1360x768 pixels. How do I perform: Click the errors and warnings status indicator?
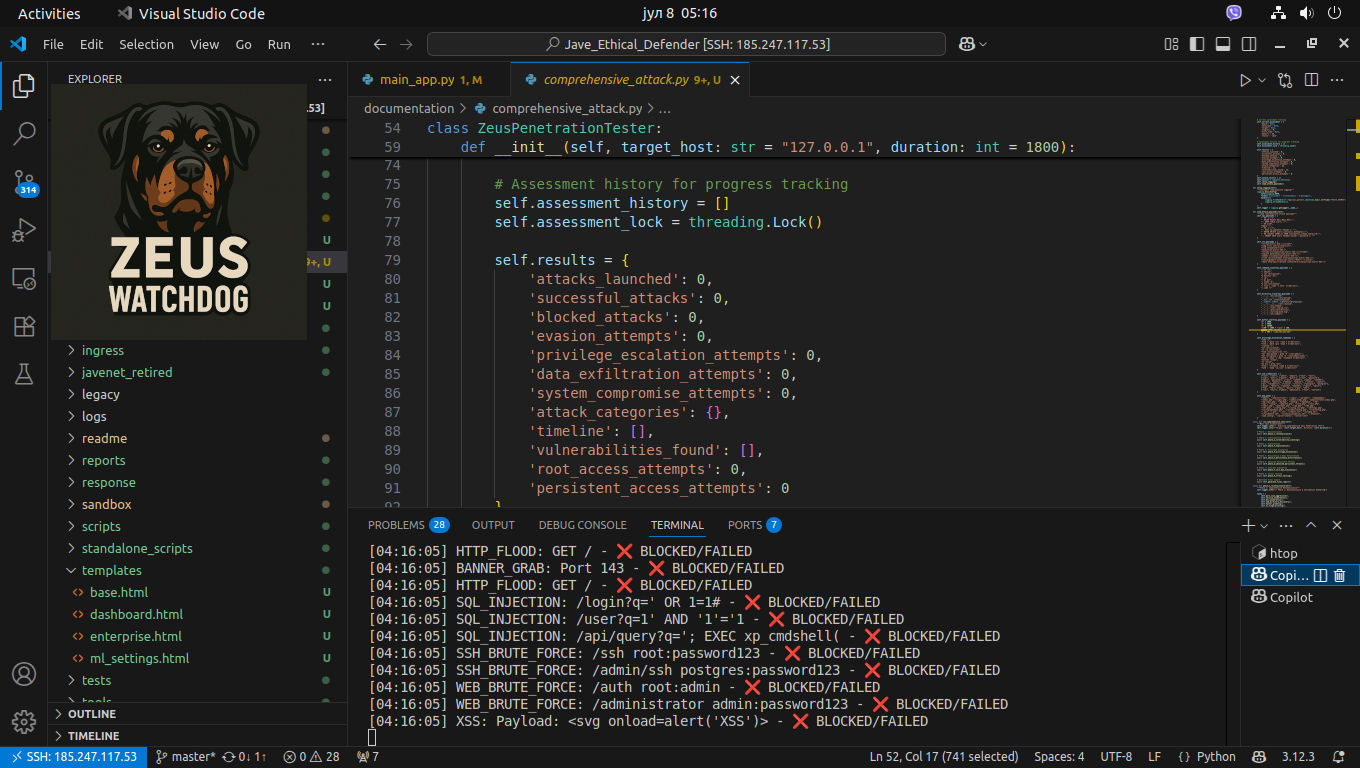311,757
